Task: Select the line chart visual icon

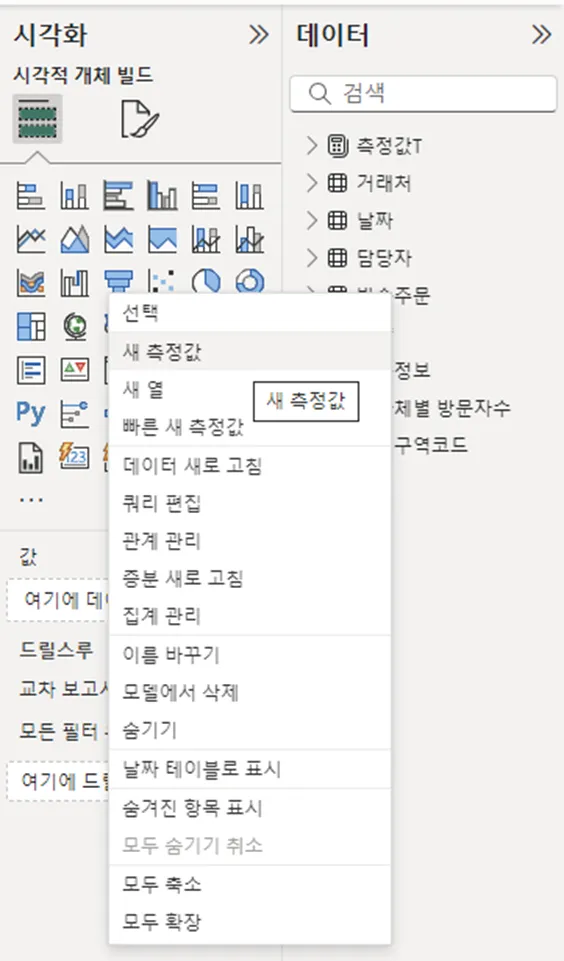Action: tap(31, 240)
